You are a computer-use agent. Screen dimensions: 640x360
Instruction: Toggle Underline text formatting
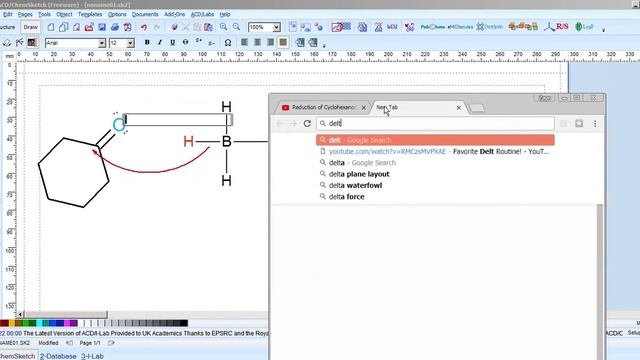pyautogui.click(x=173, y=42)
